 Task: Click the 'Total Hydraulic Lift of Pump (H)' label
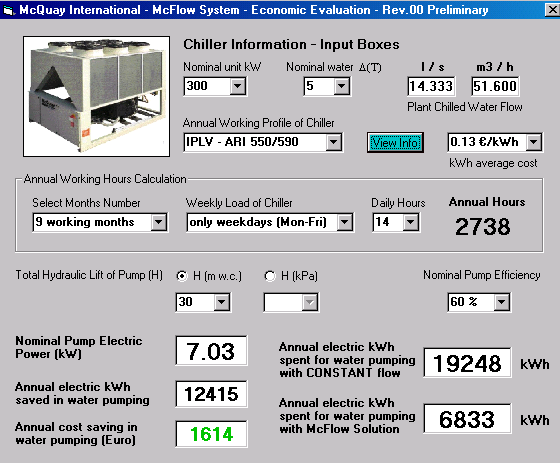coord(89,275)
